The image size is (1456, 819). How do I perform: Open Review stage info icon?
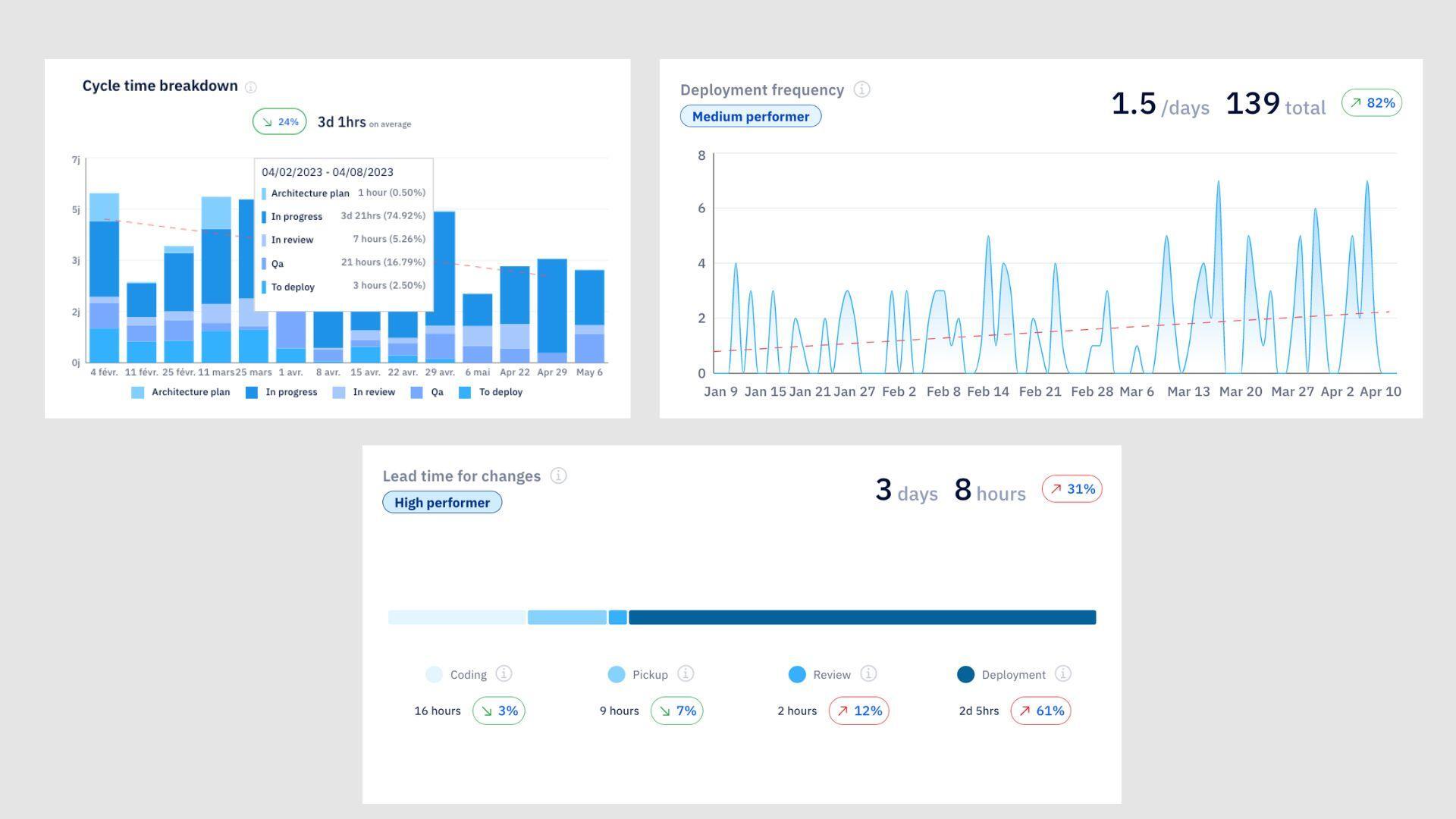click(x=868, y=673)
